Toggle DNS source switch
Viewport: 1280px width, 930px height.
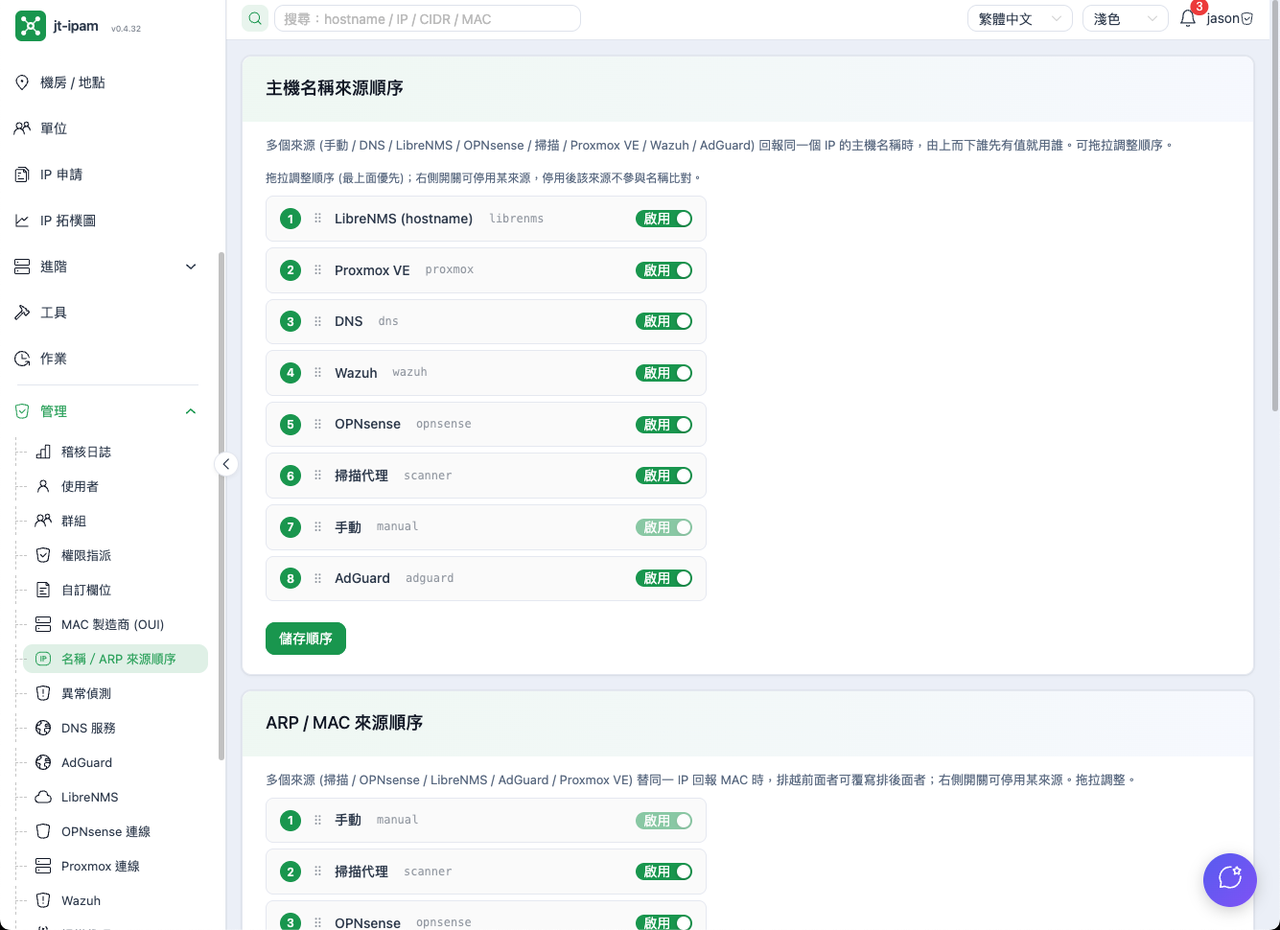(664, 321)
